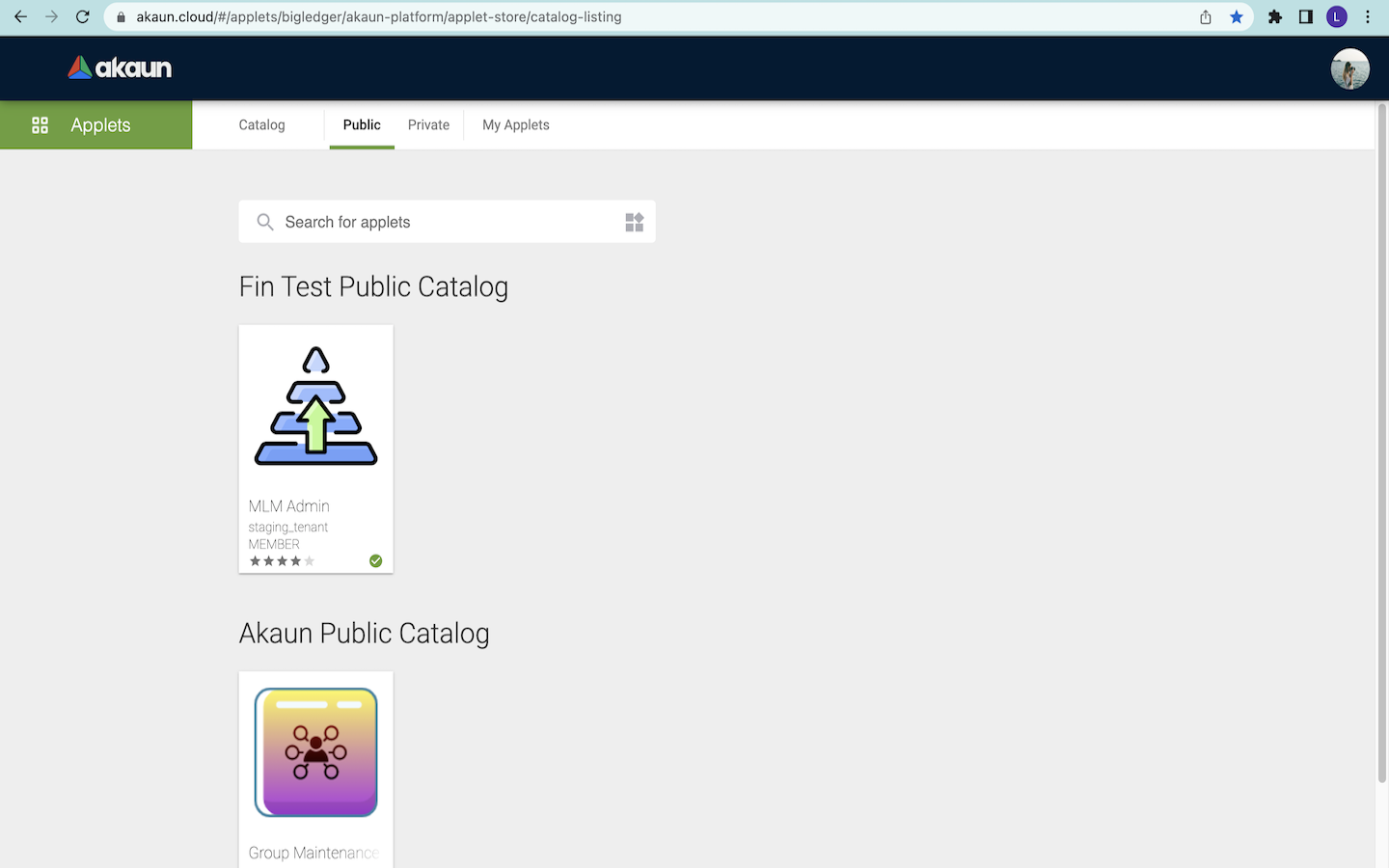Click the site lock icon

coord(121,17)
